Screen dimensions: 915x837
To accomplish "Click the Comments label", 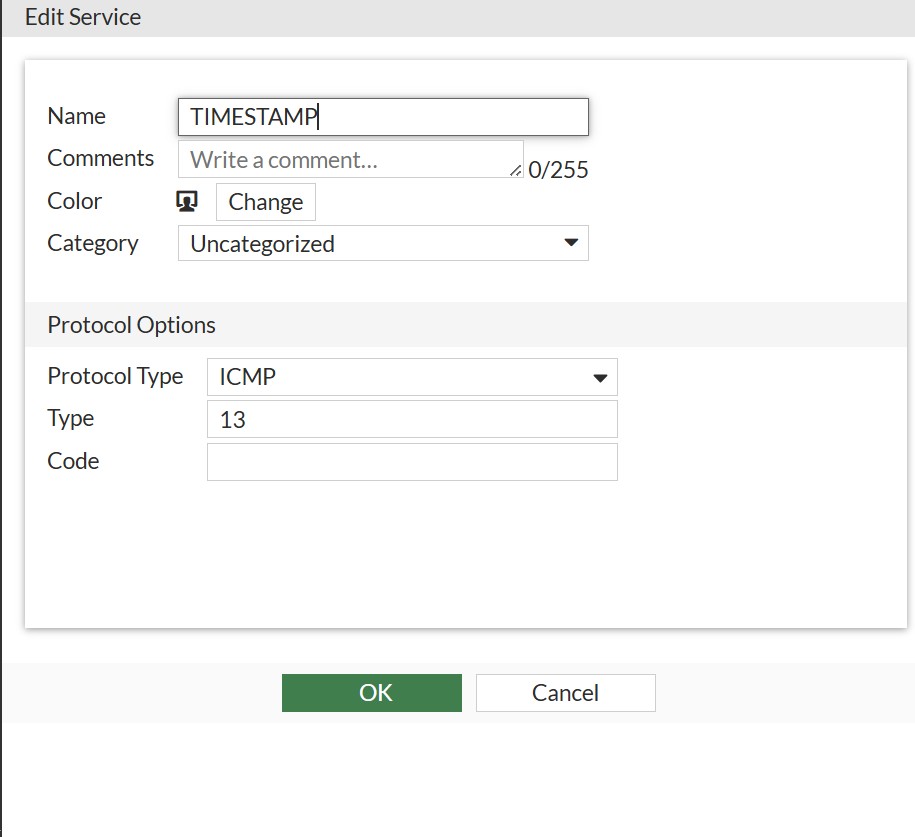I will tap(100, 158).
